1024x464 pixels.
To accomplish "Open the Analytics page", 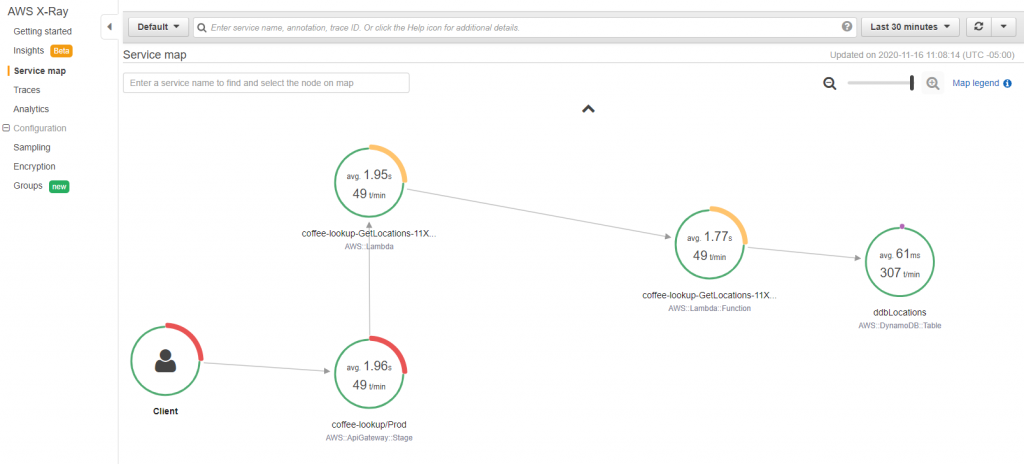I will click(x=31, y=109).
